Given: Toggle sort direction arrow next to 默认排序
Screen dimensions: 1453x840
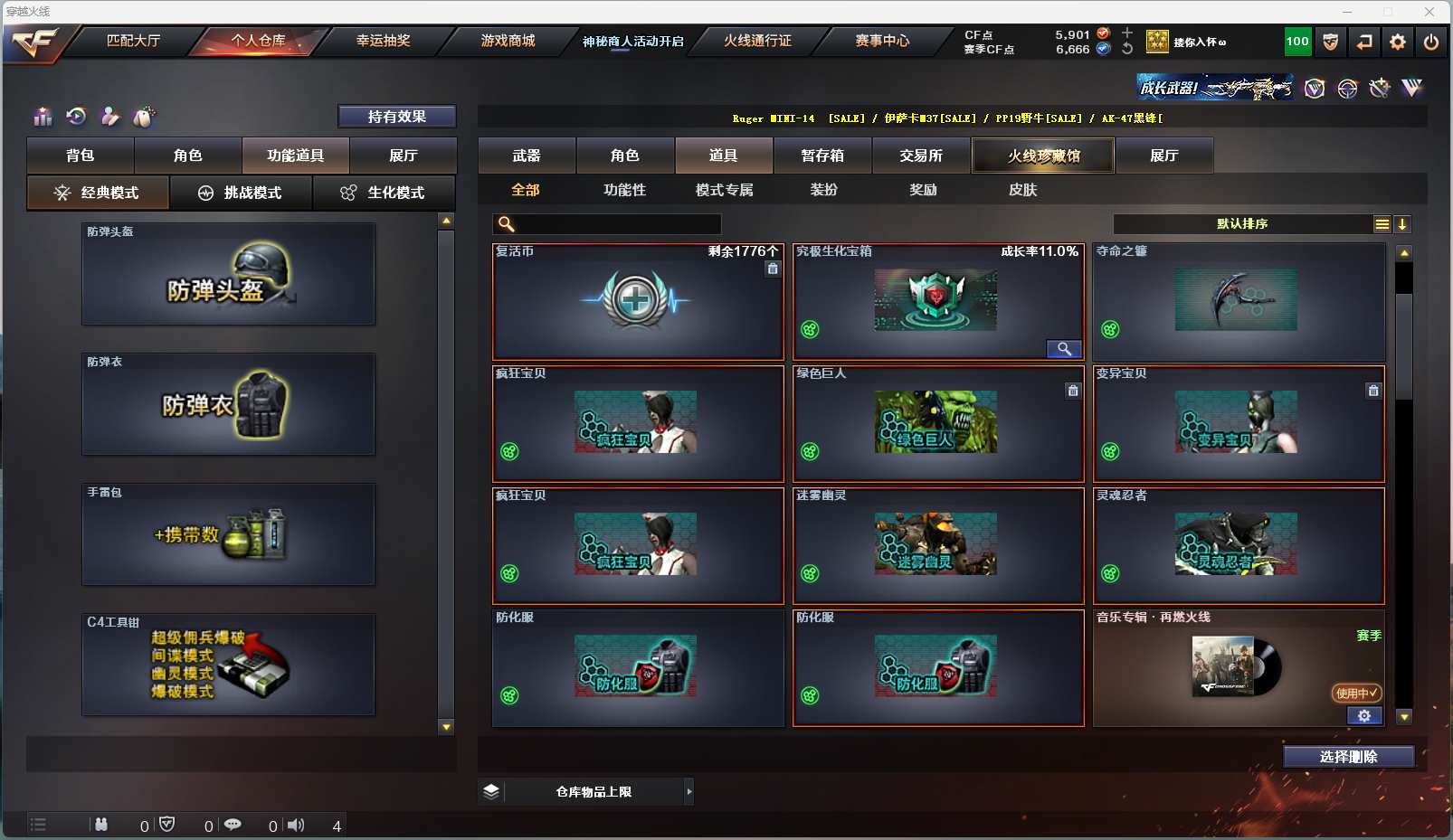Looking at the screenshot, I should [1402, 224].
